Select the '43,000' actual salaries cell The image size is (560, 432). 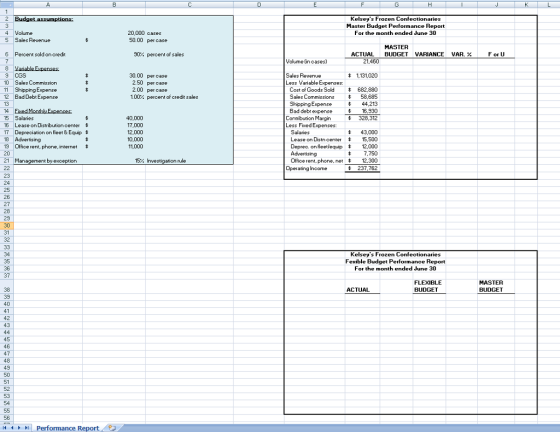pyautogui.click(x=369, y=132)
